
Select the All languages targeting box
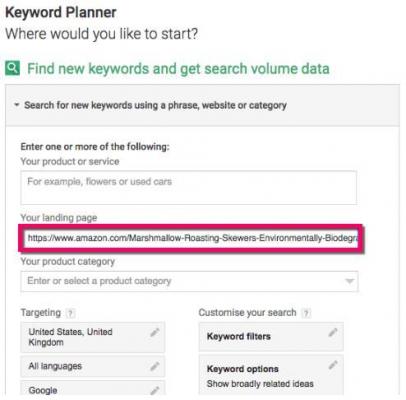[93, 366]
